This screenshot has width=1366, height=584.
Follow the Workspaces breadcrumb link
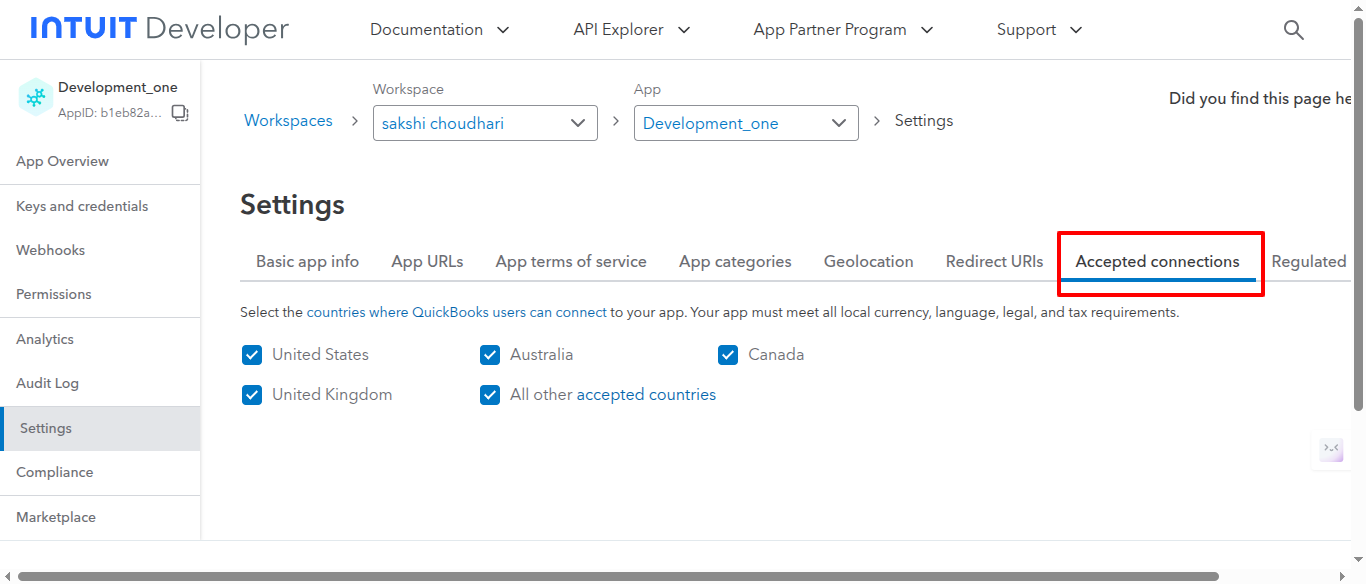[288, 121]
